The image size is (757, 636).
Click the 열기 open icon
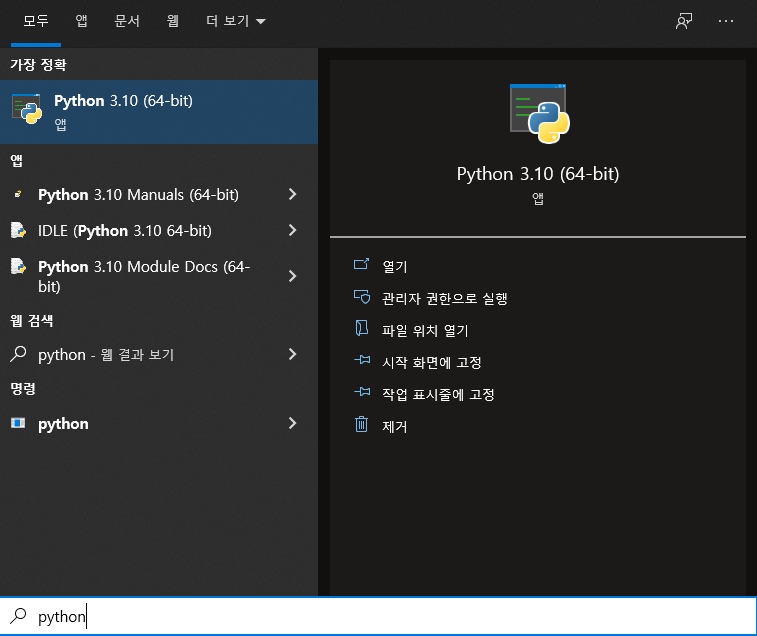coord(362,264)
